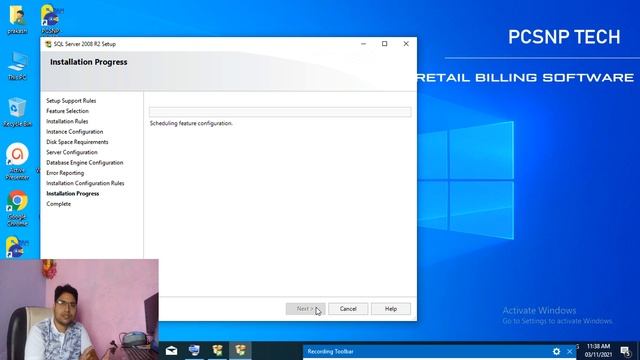Open This PC desktop icon
Viewport: 640px width, 360px height.
pyautogui.click(x=18, y=65)
